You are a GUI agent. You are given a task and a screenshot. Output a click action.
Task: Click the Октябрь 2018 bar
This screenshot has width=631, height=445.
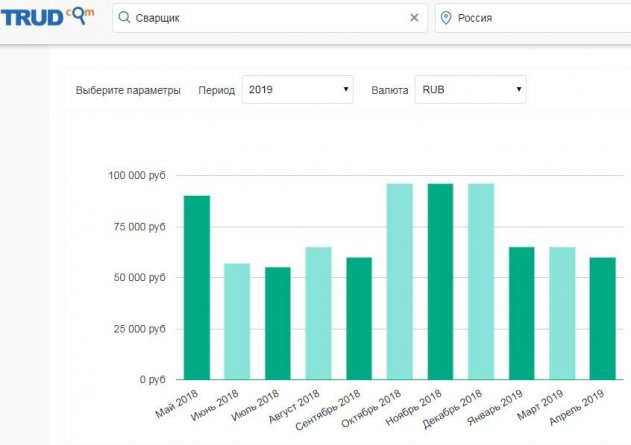tap(400, 282)
